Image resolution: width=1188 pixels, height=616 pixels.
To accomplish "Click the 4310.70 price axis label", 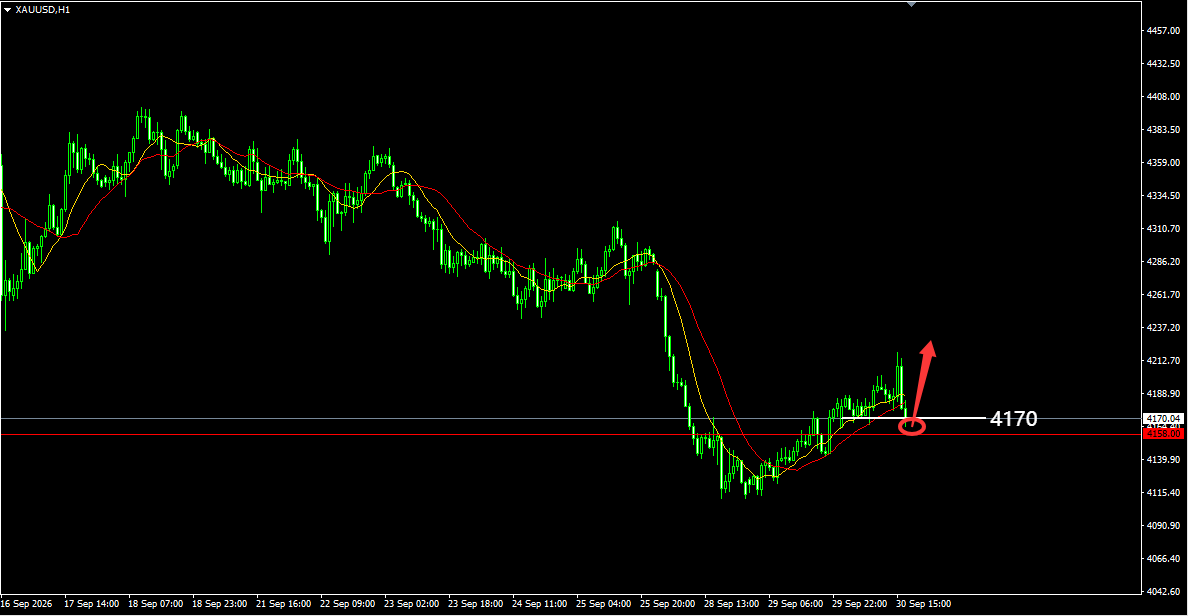I will tap(1163, 229).
